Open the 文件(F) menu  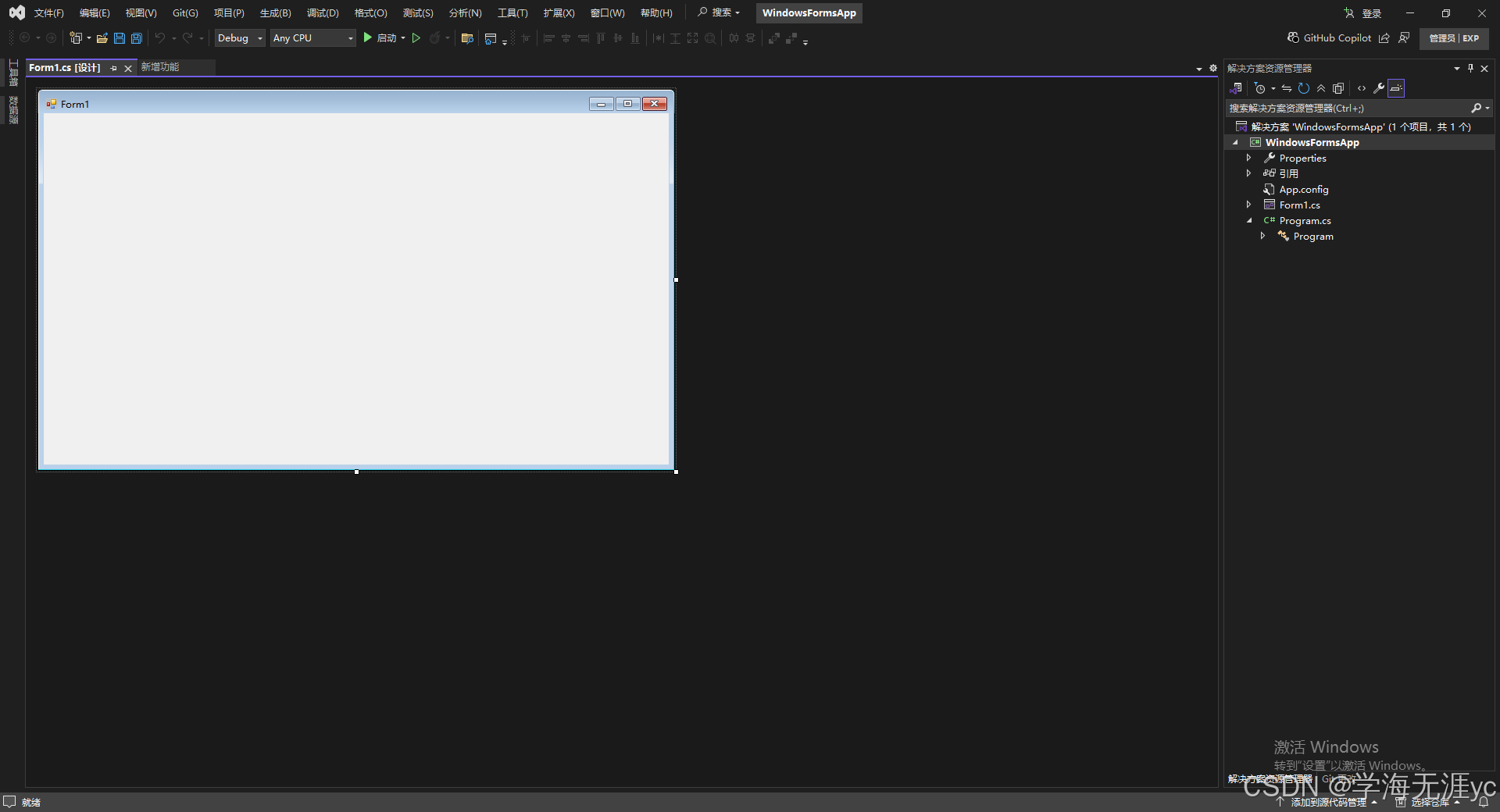click(49, 13)
